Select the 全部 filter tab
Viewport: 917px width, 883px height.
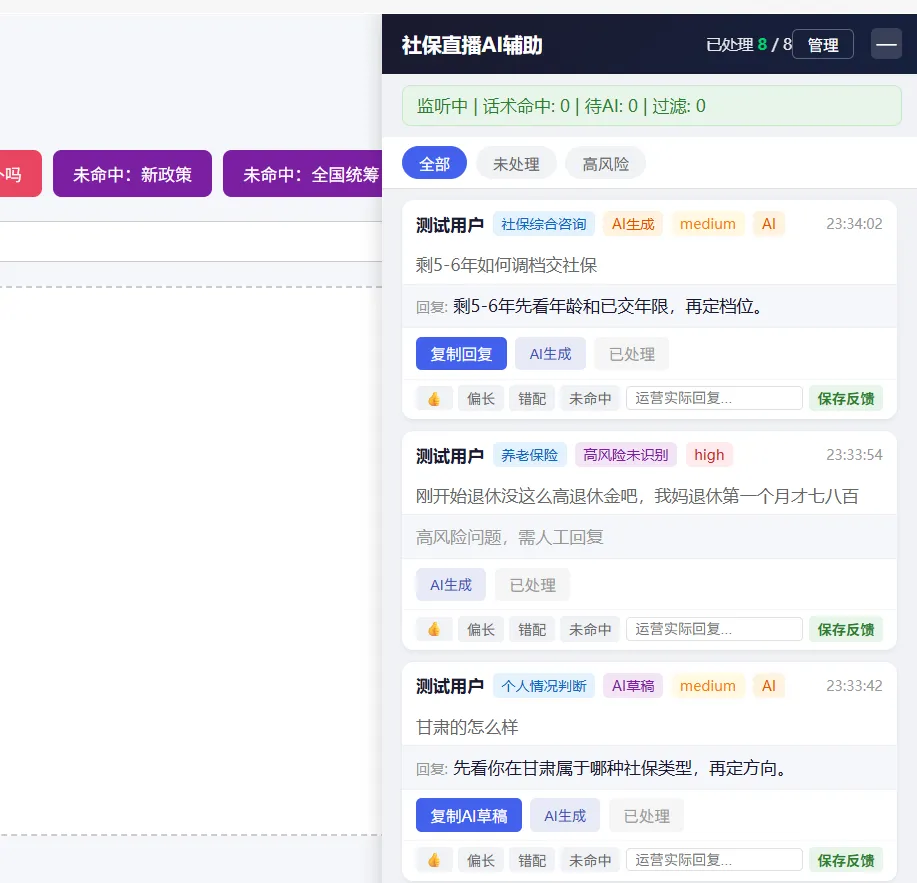(x=434, y=163)
